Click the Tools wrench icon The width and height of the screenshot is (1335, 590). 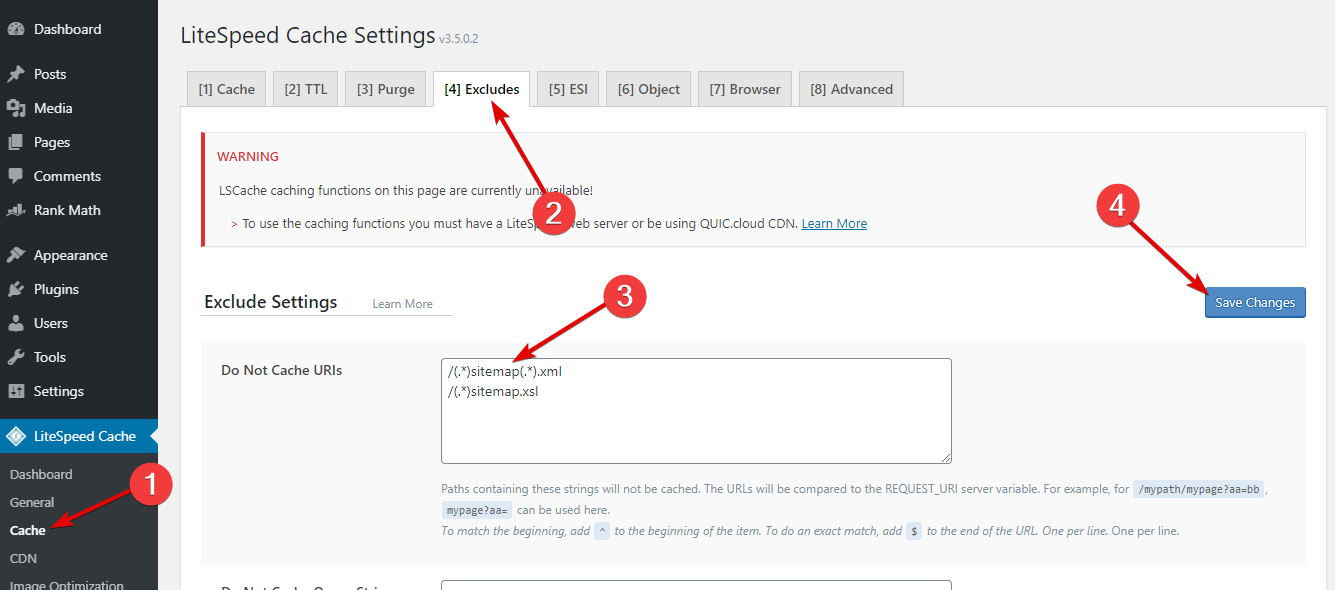pyautogui.click(x=16, y=357)
